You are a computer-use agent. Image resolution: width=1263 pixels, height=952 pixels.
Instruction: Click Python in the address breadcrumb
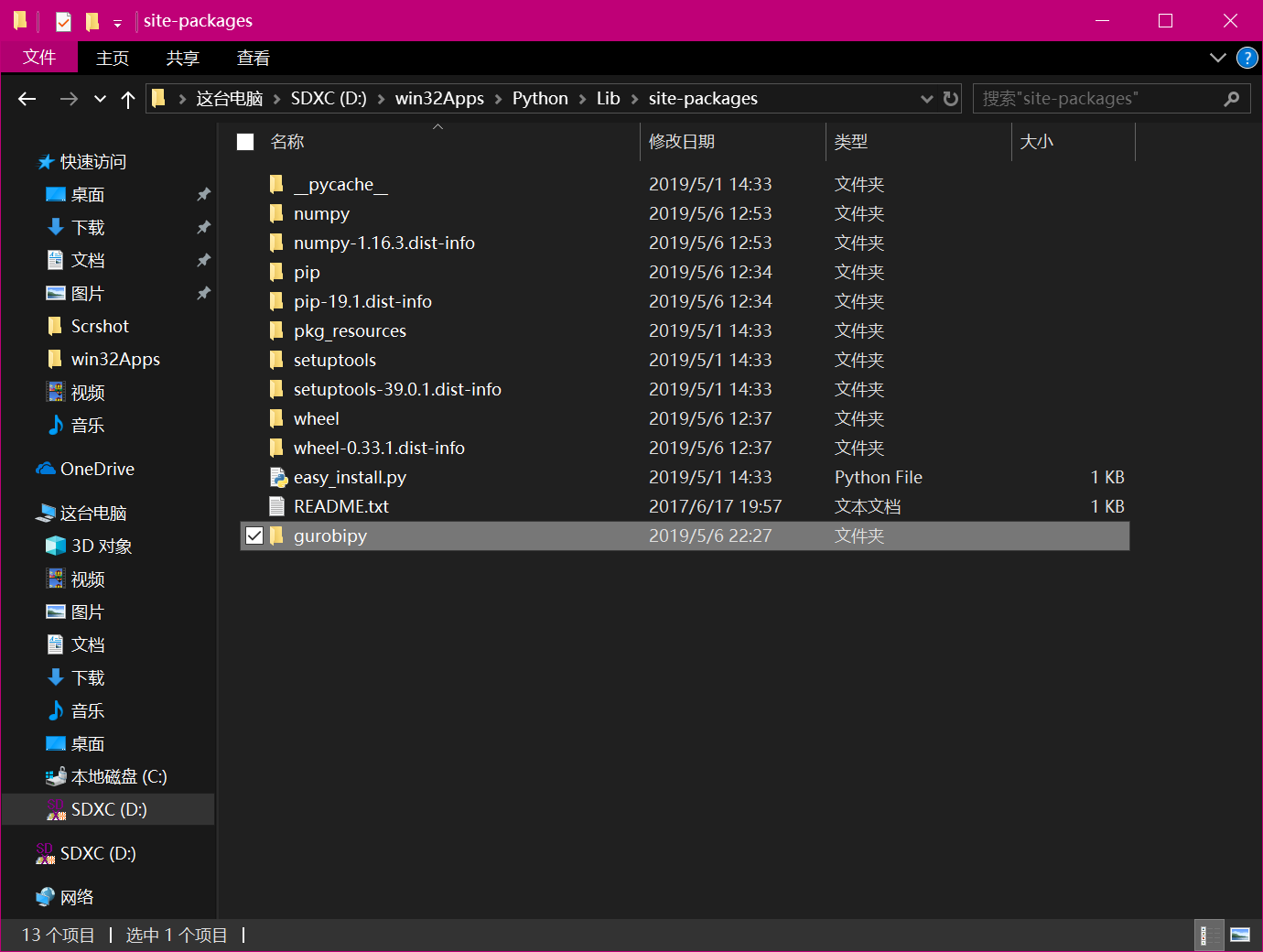pyautogui.click(x=540, y=99)
